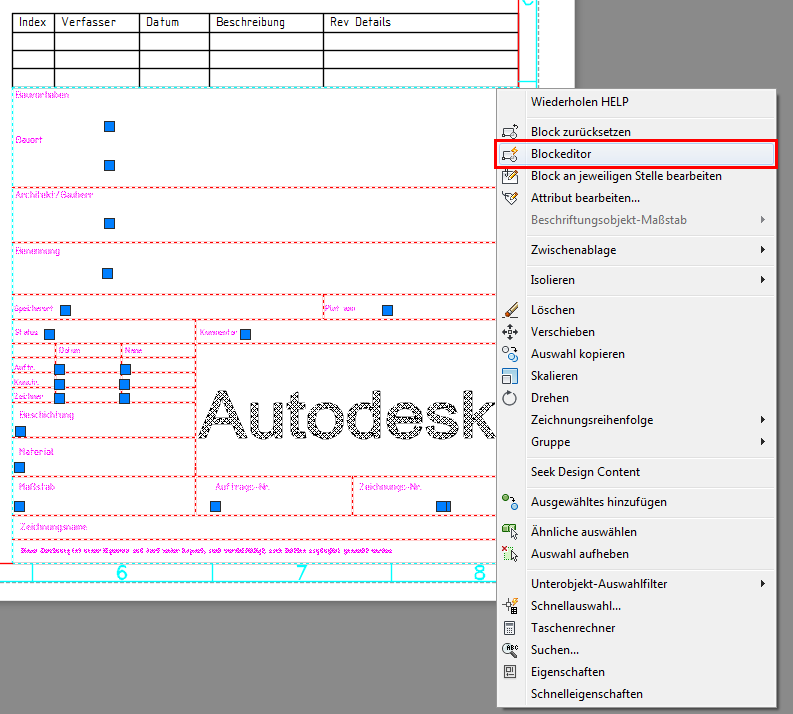Click the Drehen rotate icon
This screenshot has width=793, height=714.
pos(510,398)
